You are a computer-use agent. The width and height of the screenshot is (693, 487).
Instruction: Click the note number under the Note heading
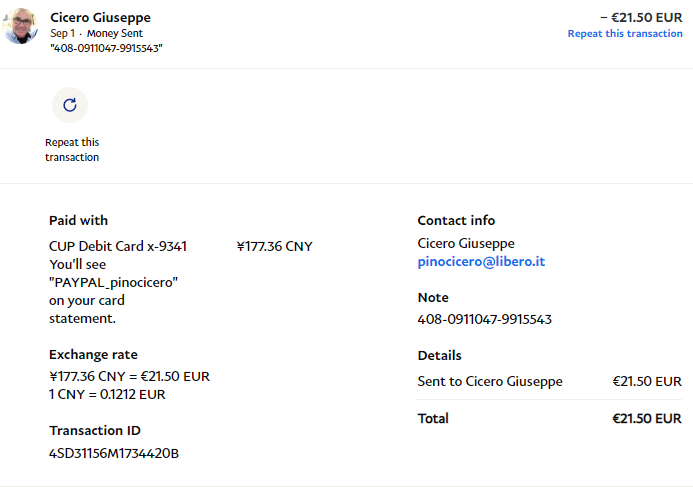pos(484,320)
